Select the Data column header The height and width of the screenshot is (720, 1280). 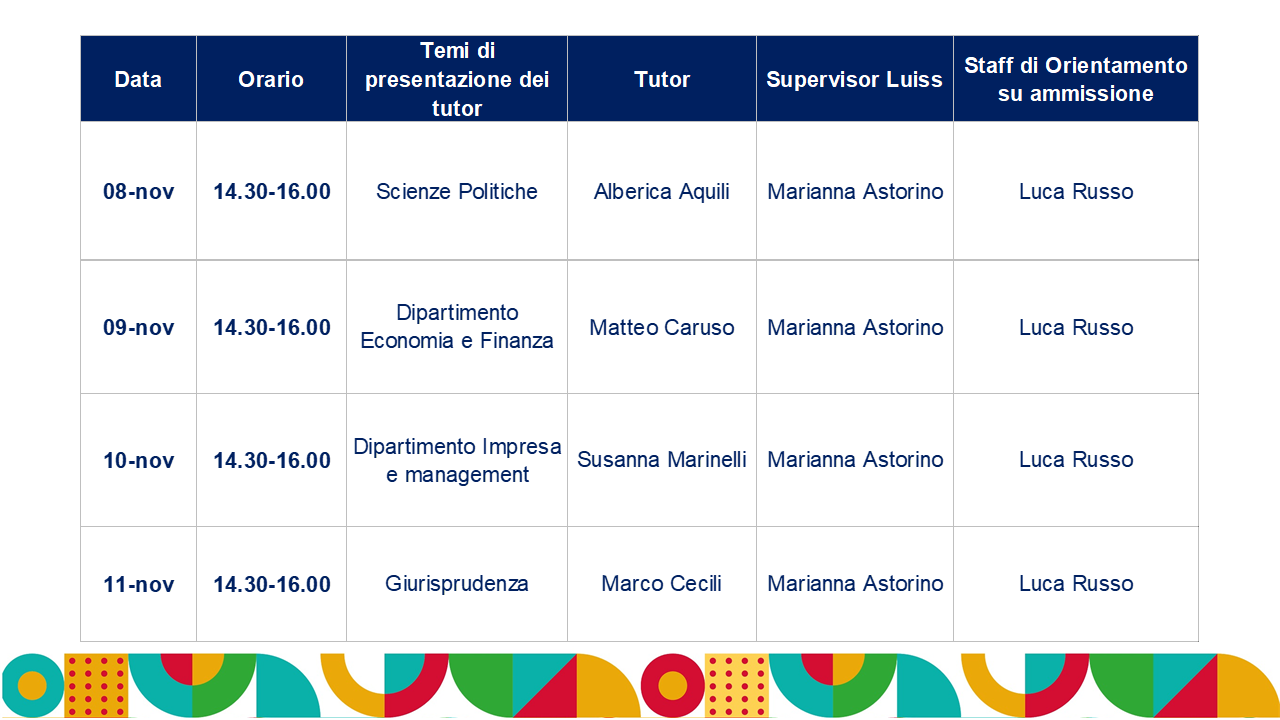[138, 79]
